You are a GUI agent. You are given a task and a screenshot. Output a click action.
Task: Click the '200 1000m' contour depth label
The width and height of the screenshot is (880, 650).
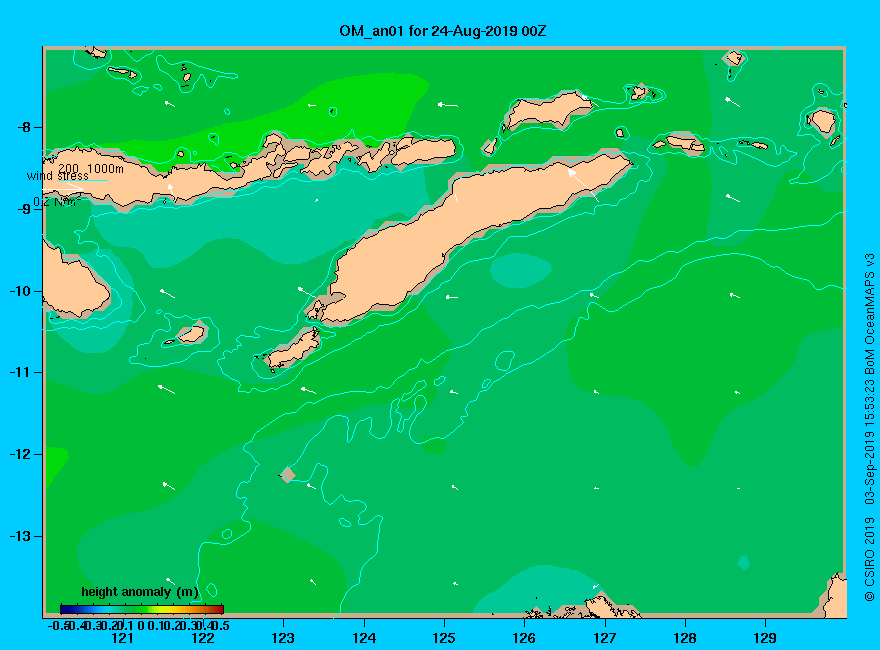(x=91, y=168)
